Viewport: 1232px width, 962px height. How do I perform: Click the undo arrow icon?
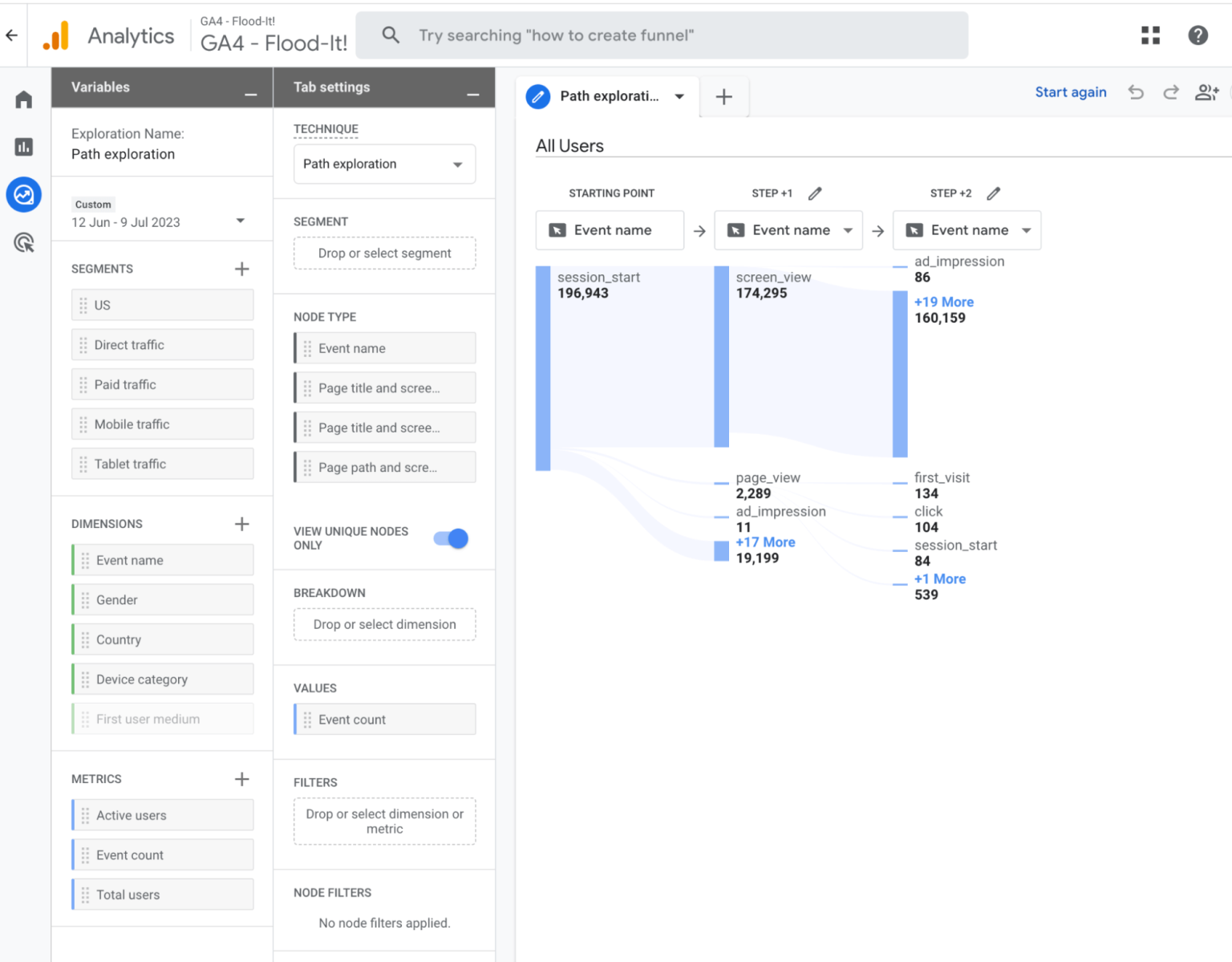(1136, 92)
